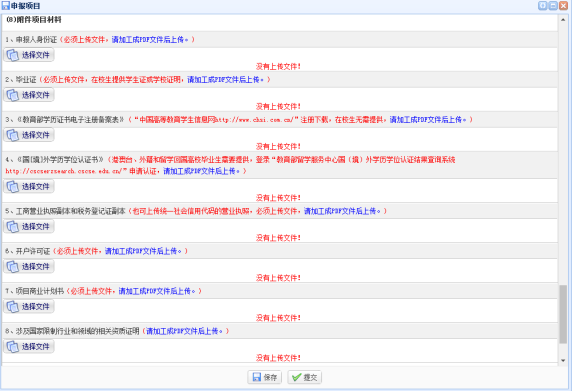Choose file for 教育部学历证书电子注册备案表
The width and height of the screenshot is (572, 391).
[x=29, y=135]
